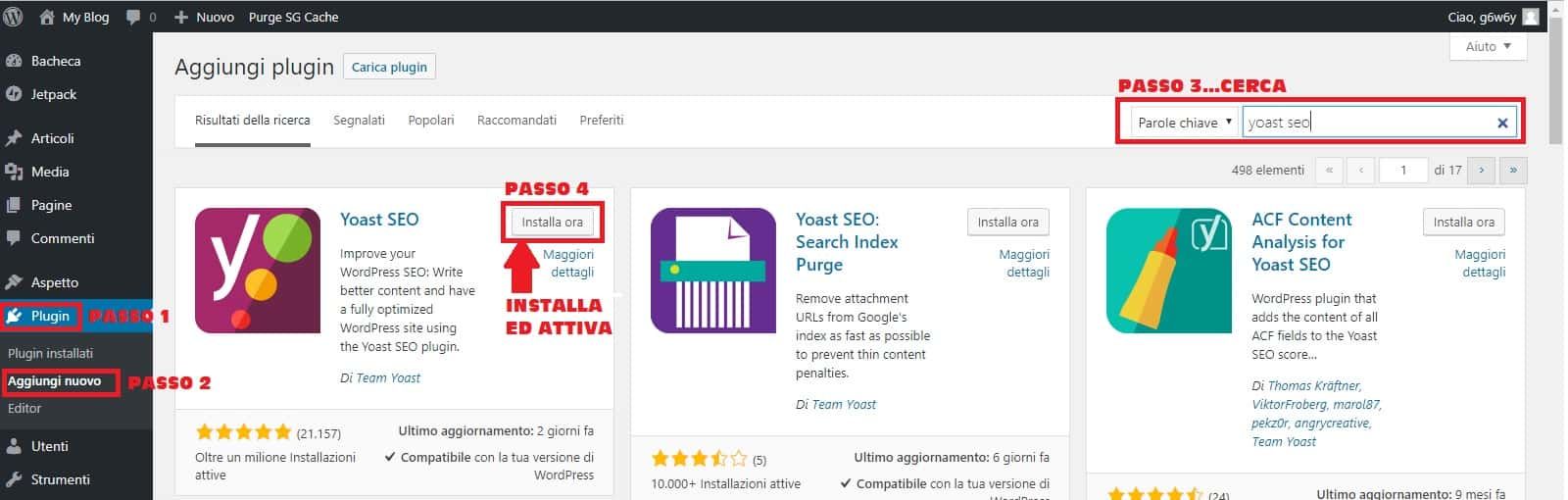Screen dimensions: 1568x500
Task: Click the Thomas Kräftner author link
Action: (x=1315, y=385)
